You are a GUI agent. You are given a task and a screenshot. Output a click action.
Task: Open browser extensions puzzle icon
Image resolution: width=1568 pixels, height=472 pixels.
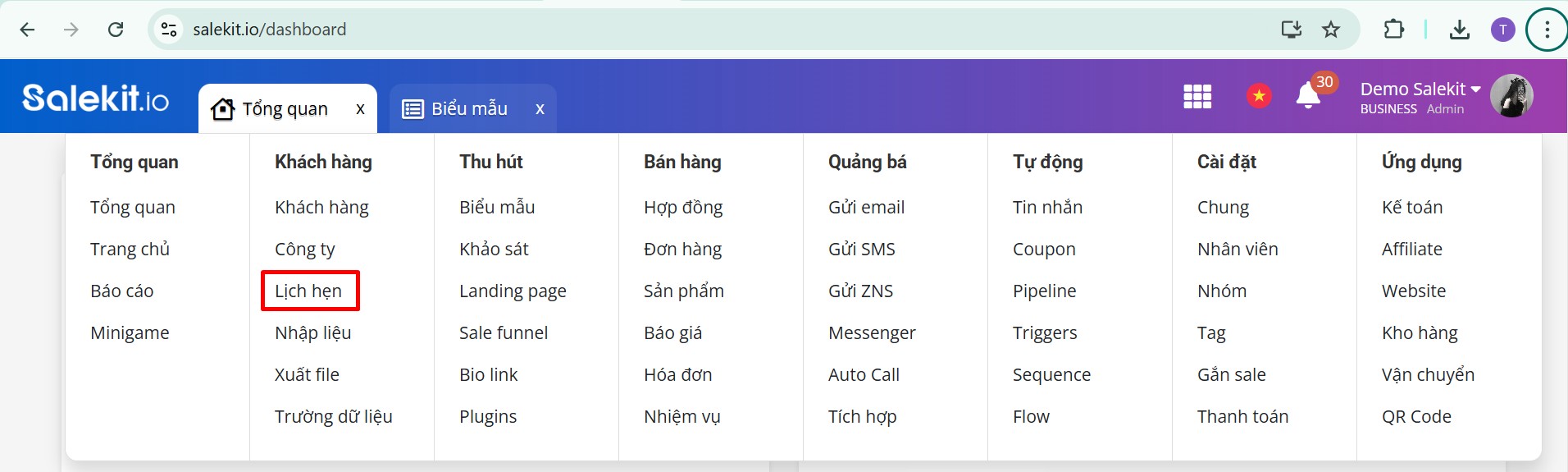click(x=1393, y=30)
